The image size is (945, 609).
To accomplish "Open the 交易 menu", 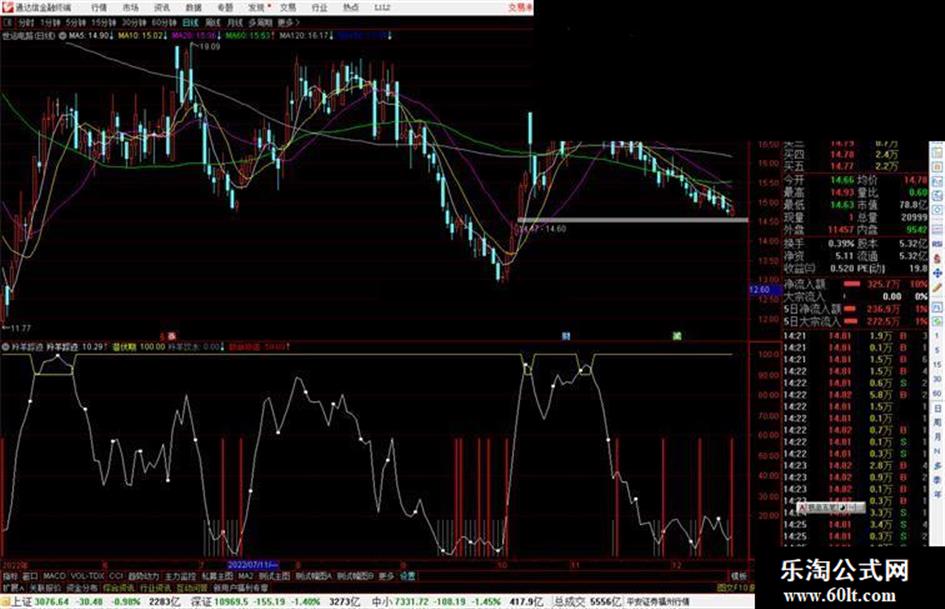I will pos(288,8).
